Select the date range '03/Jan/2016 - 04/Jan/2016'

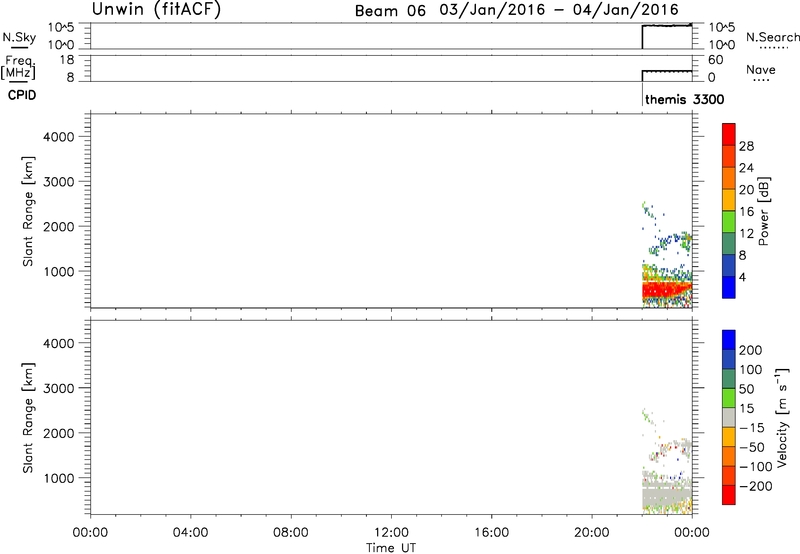pyautogui.click(x=559, y=10)
